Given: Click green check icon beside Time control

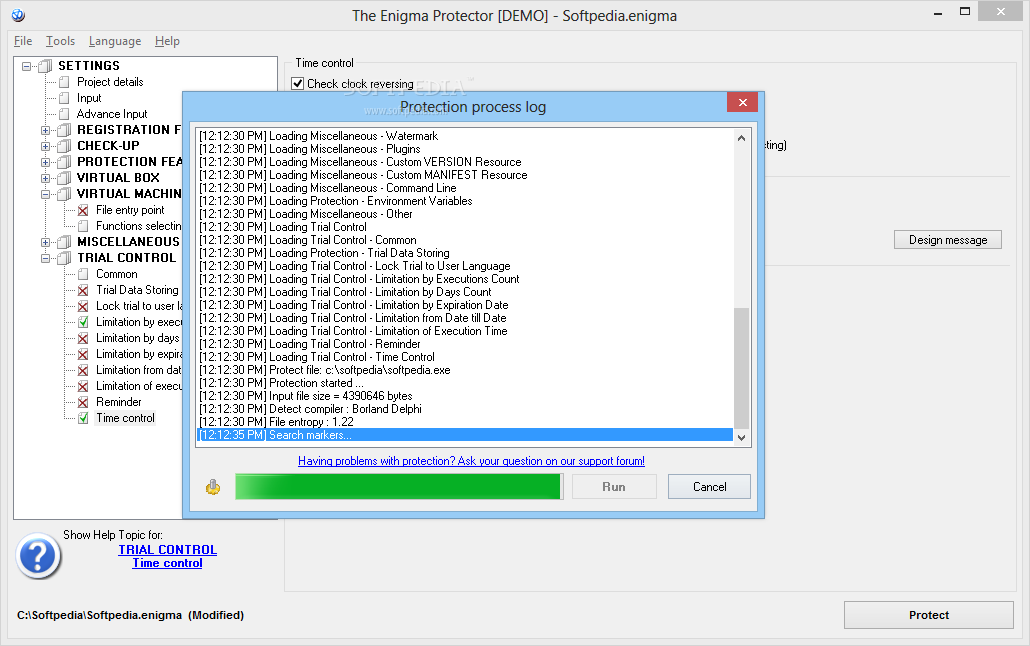Looking at the screenshot, I should pyautogui.click(x=83, y=418).
